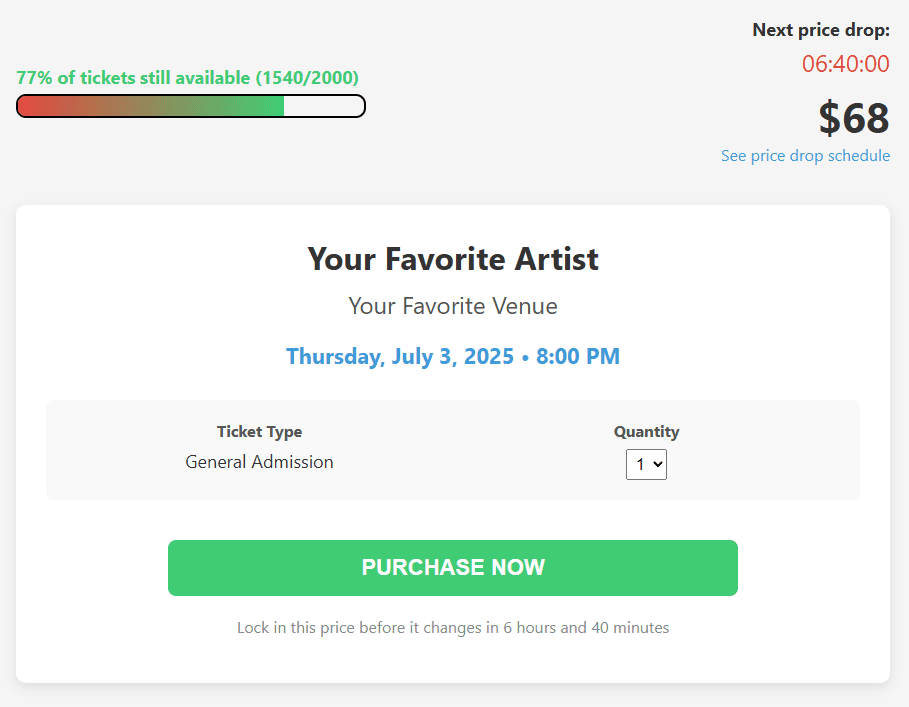Click the red start of the availability bar
This screenshot has width=909, height=707.
[x=30, y=106]
